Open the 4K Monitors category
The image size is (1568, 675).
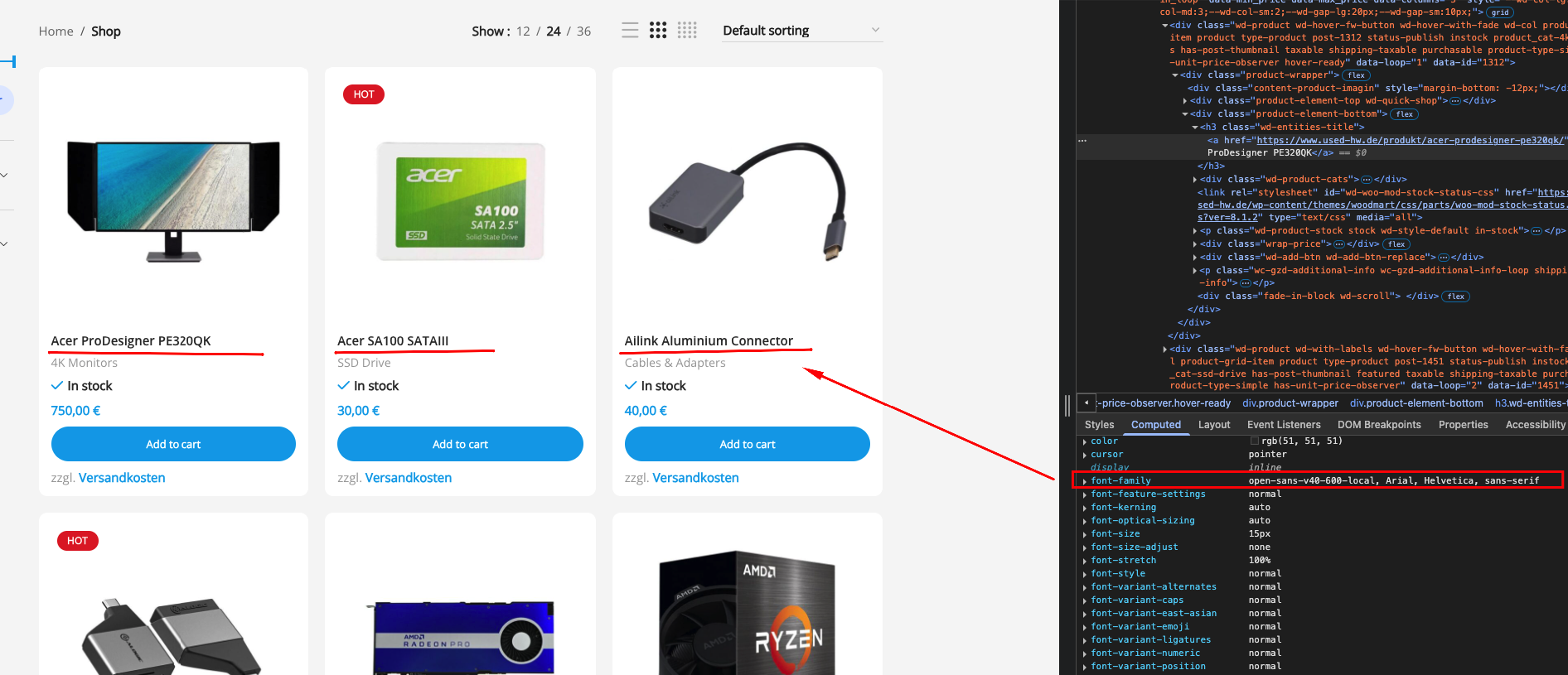pos(84,363)
